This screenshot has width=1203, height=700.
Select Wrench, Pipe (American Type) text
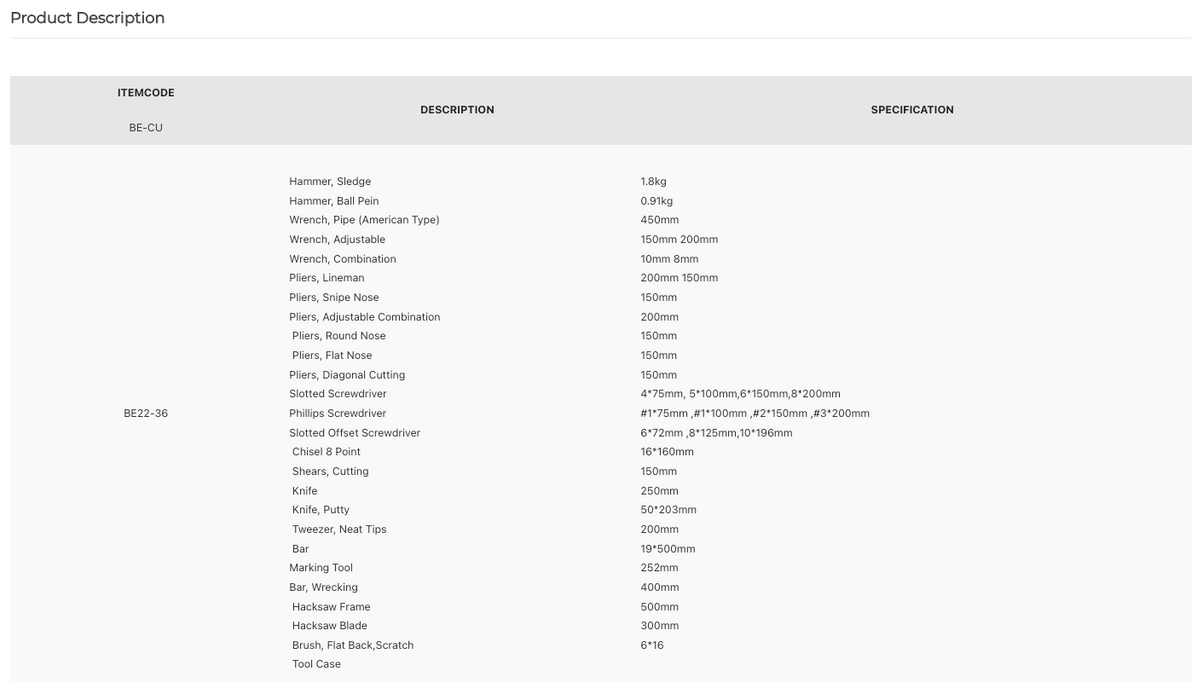pos(364,220)
